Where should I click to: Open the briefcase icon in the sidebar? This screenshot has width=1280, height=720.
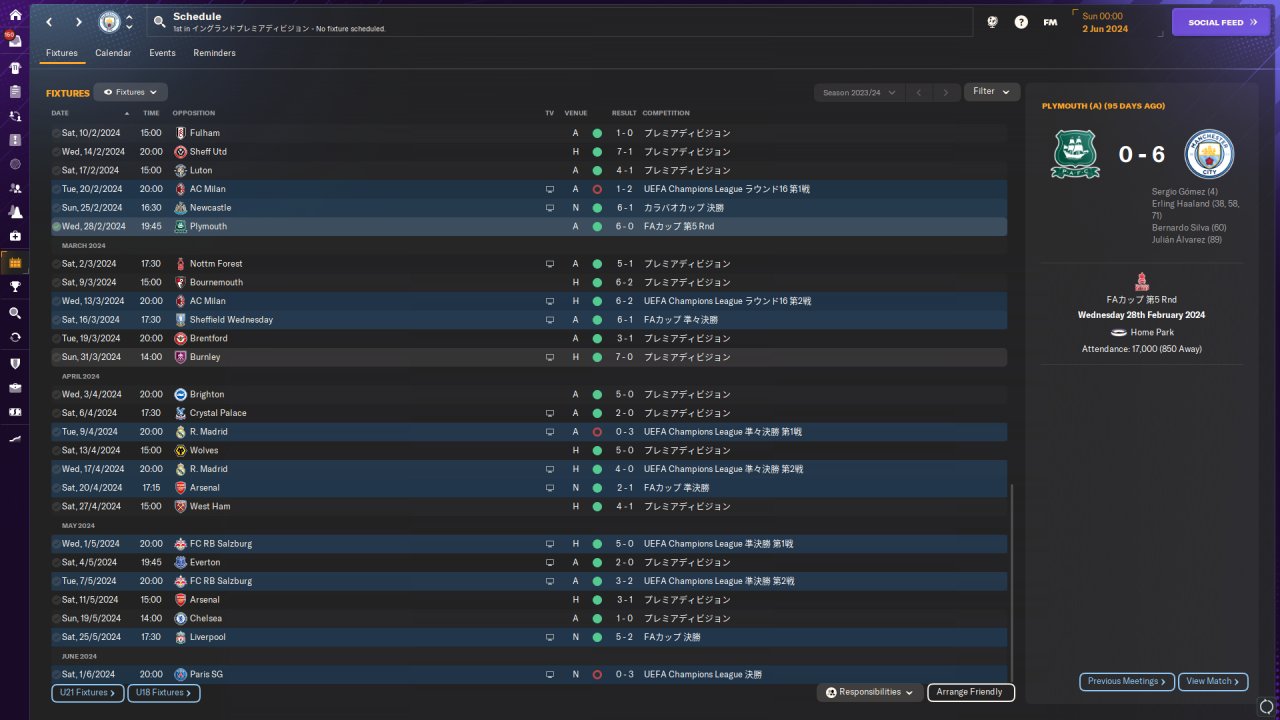click(x=15, y=387)
